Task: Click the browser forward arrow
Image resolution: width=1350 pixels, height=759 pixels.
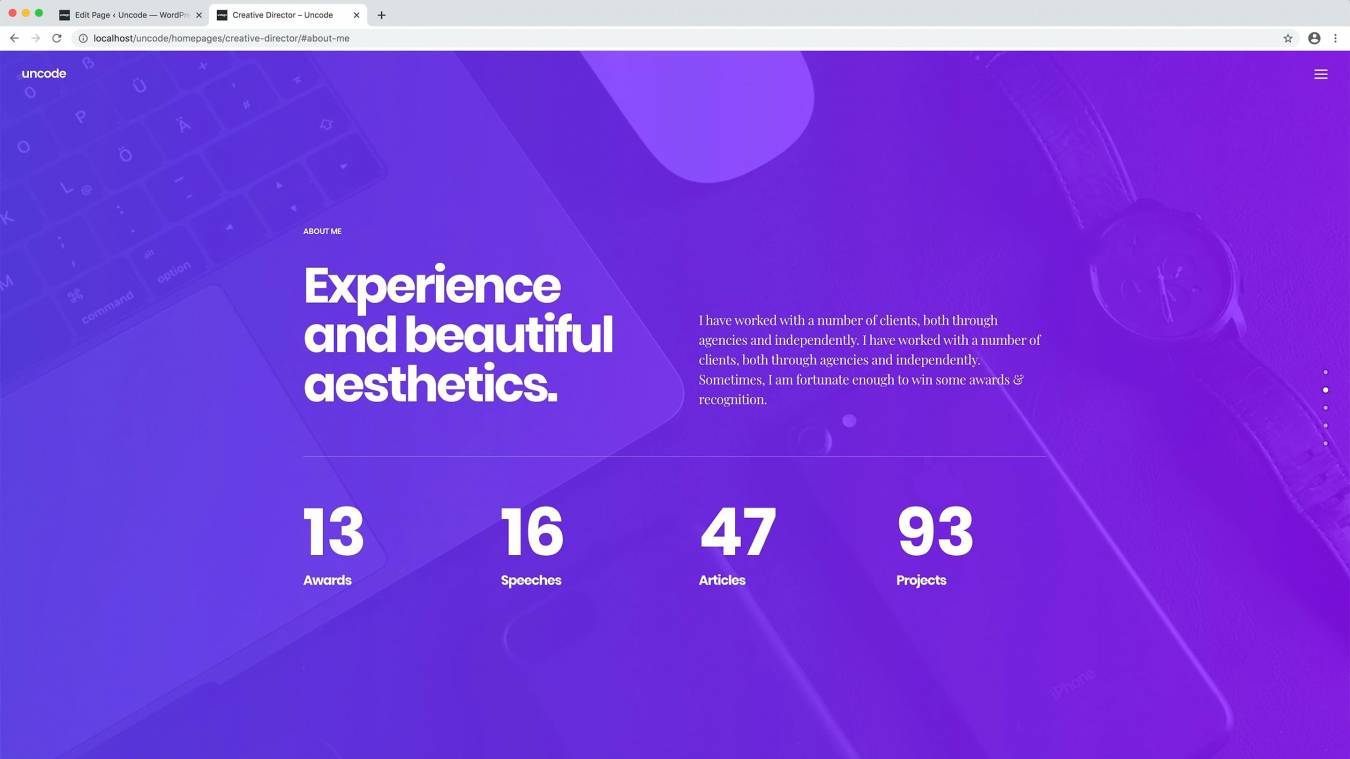Action: [35, 38]
